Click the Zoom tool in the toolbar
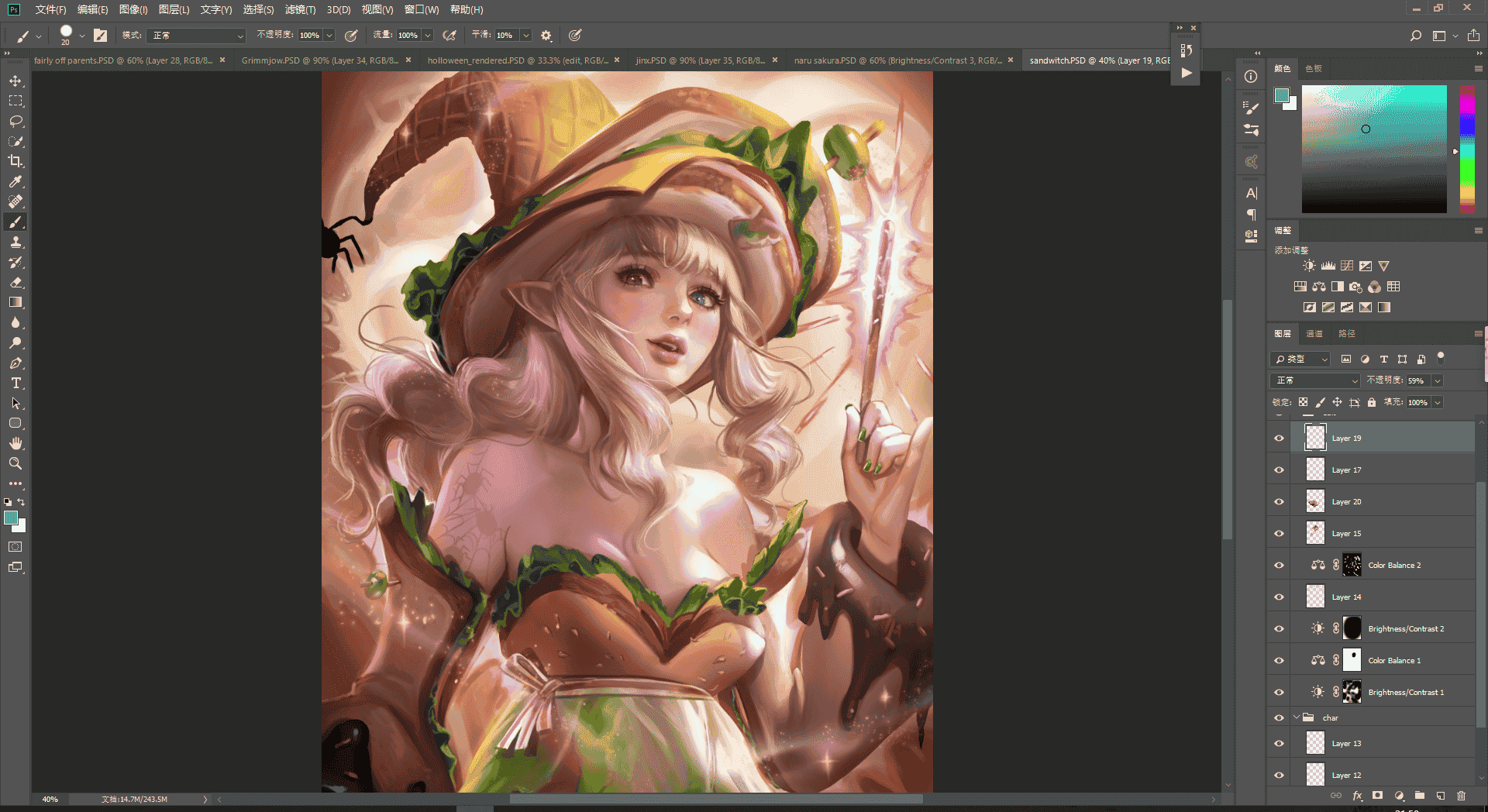 [15, 463]
